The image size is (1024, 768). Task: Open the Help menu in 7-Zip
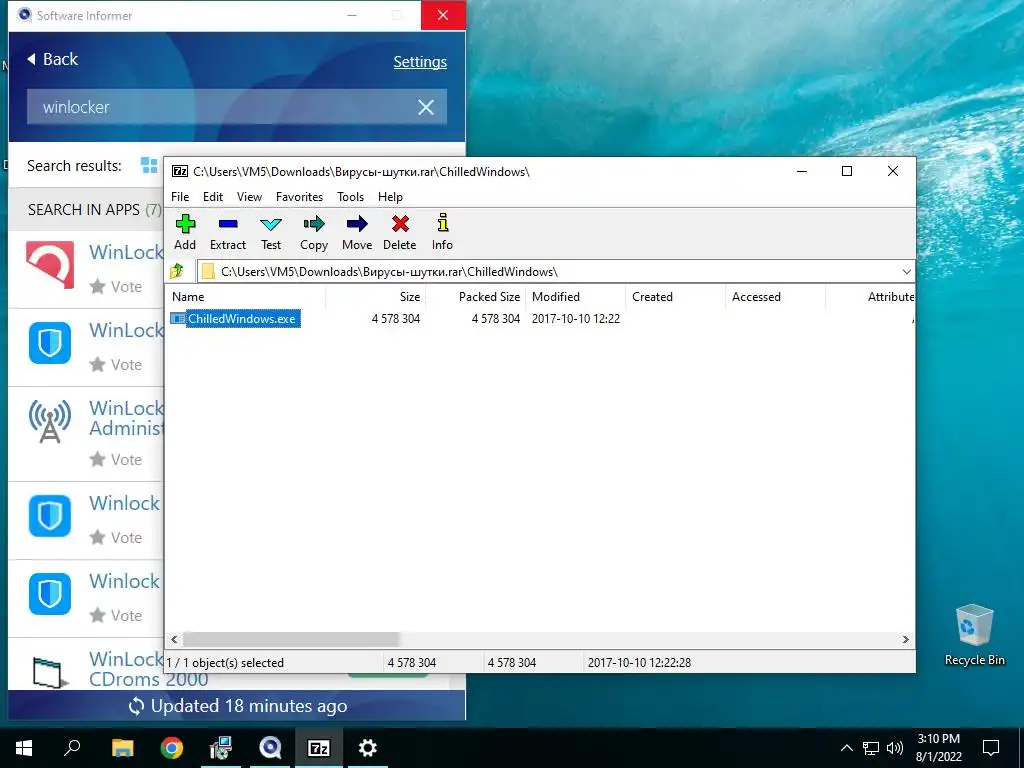tap(391, 197)
